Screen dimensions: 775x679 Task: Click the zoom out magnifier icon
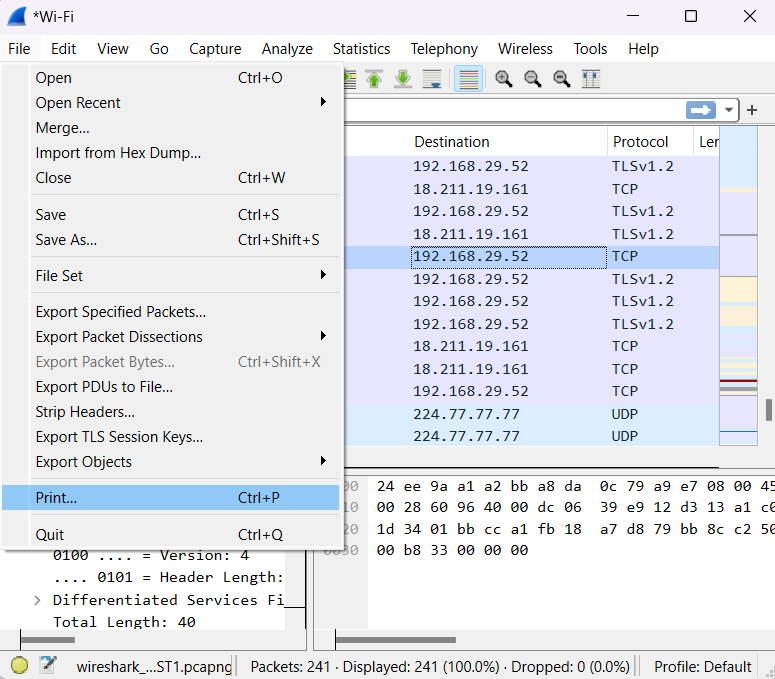point(533,79)
